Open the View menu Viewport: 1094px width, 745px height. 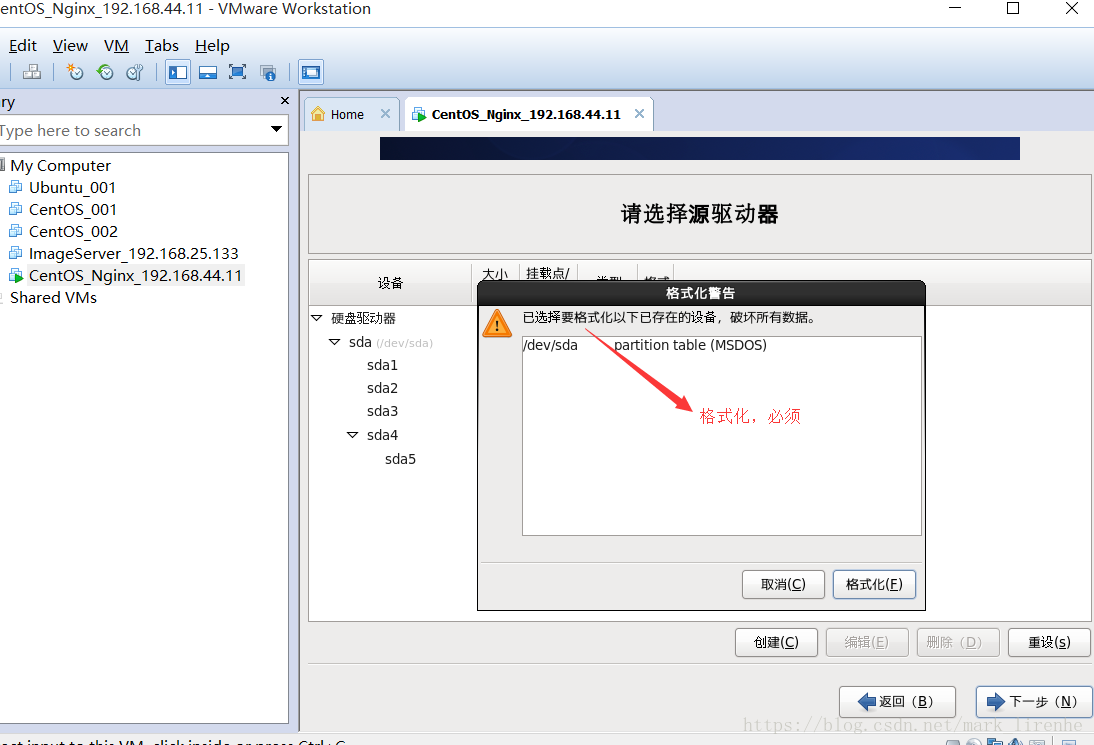click(x=70, y=46)
